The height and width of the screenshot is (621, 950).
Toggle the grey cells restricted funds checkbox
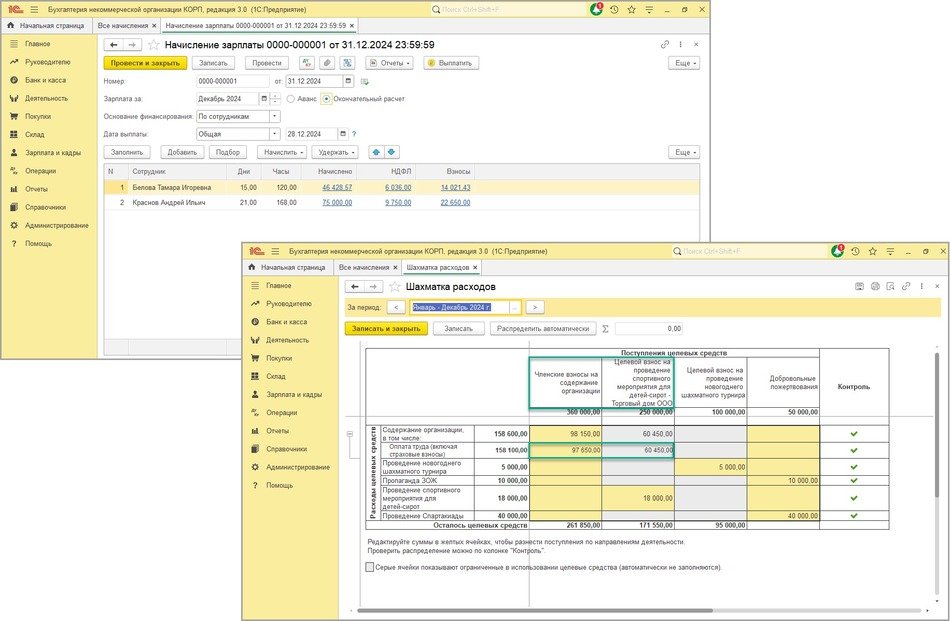[x=371, y=567]
